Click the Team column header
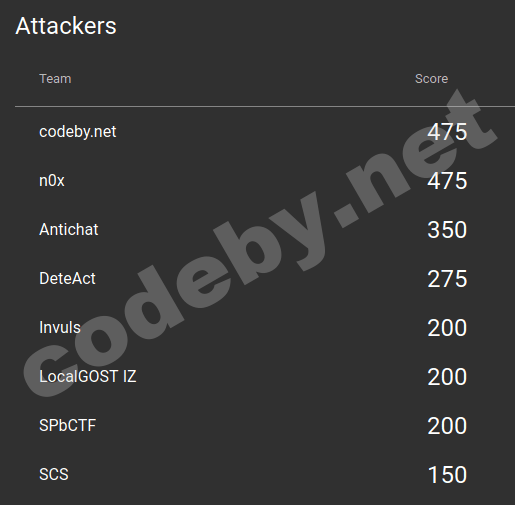The image size is (515, 505). 55,79
